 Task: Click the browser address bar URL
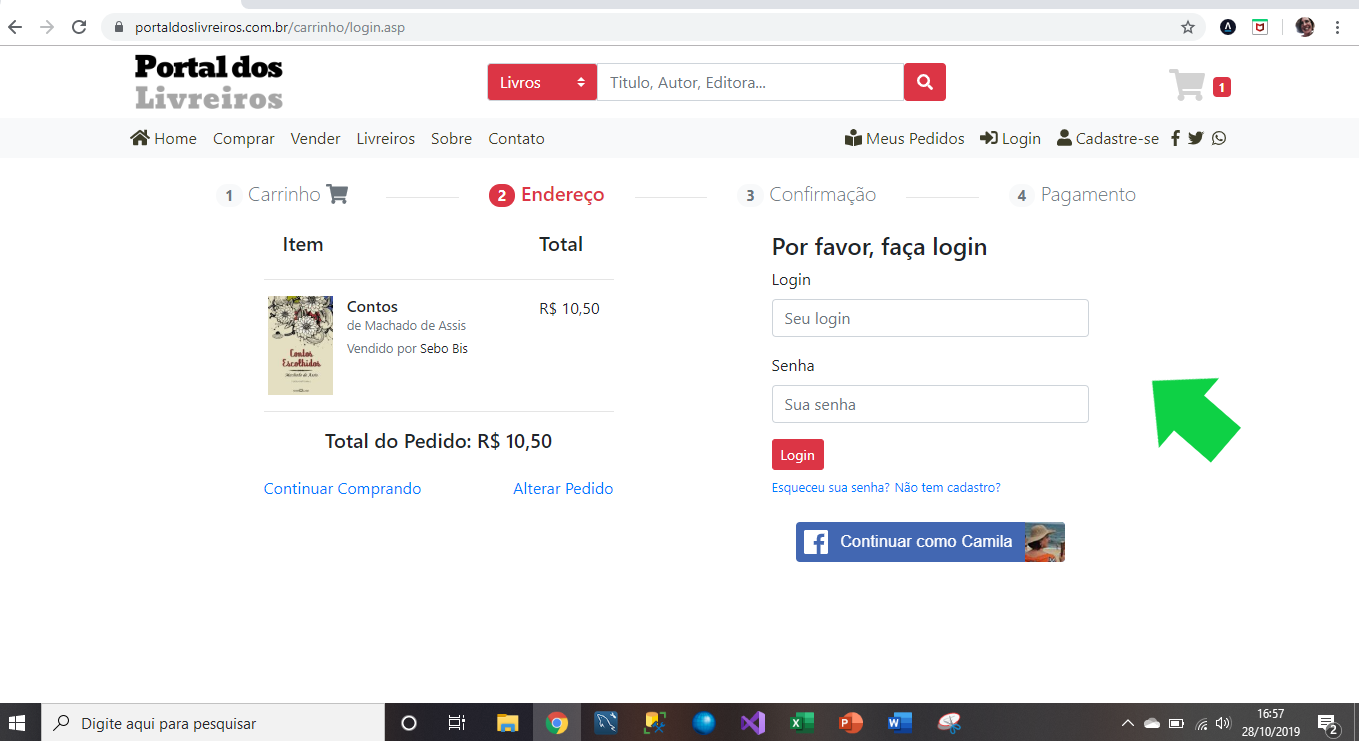tap(270, 27)
